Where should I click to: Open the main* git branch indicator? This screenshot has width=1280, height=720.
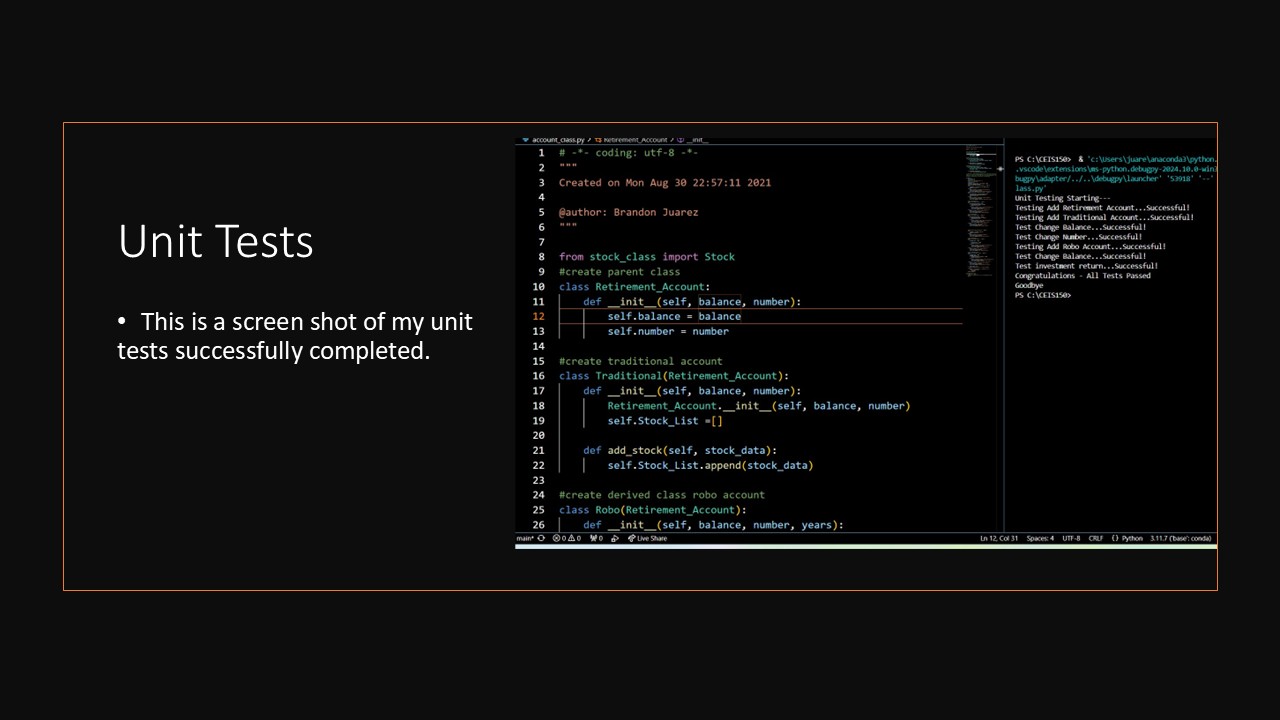525,538
